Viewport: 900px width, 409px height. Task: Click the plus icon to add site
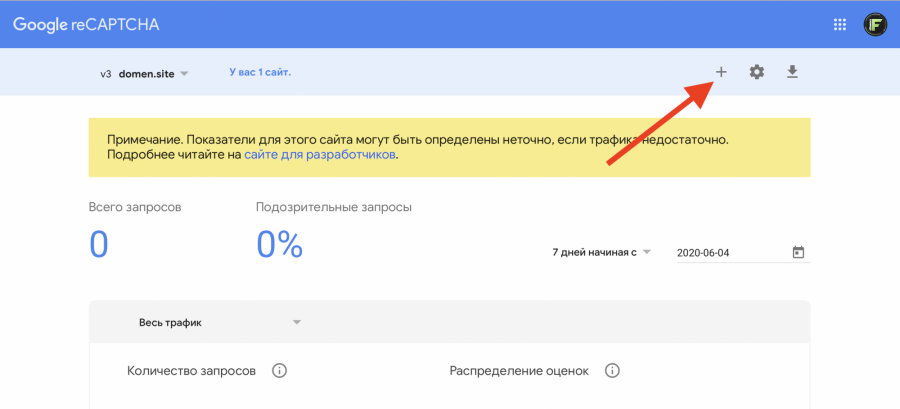(721, 72)
